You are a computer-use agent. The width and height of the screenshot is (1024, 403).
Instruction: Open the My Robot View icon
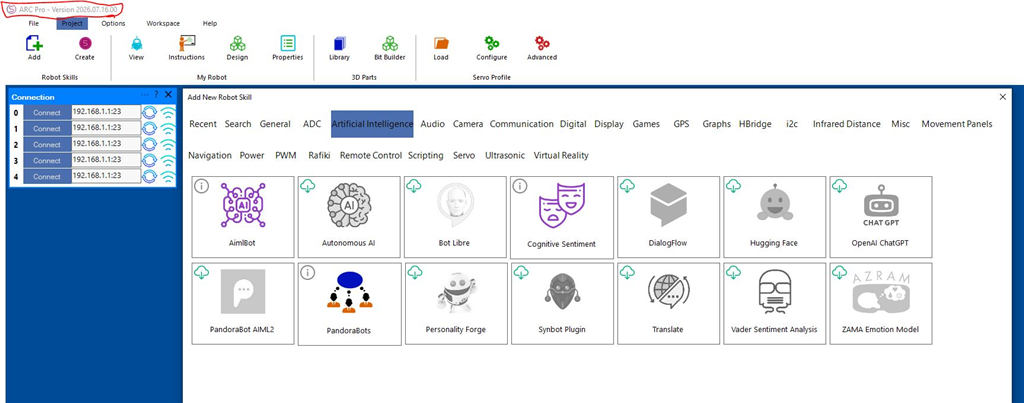coord(136,44)
